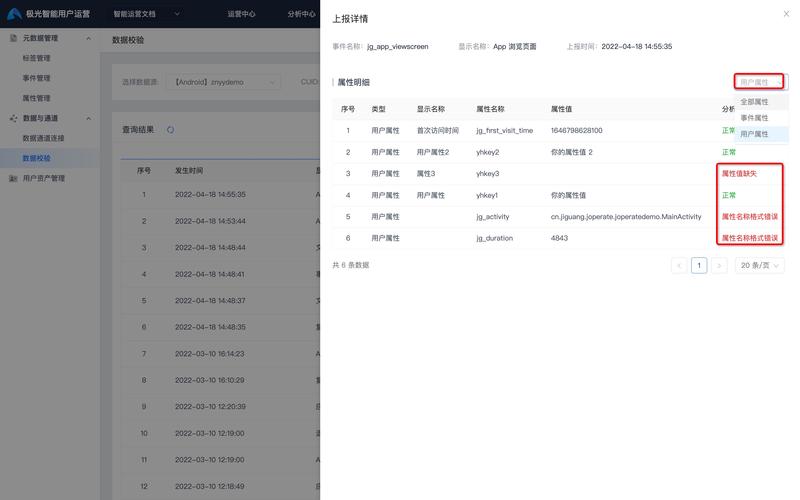Select 事件属性 from the filter list
The width and height of the screenshot is (800, 500).
(x=761, y=118)
